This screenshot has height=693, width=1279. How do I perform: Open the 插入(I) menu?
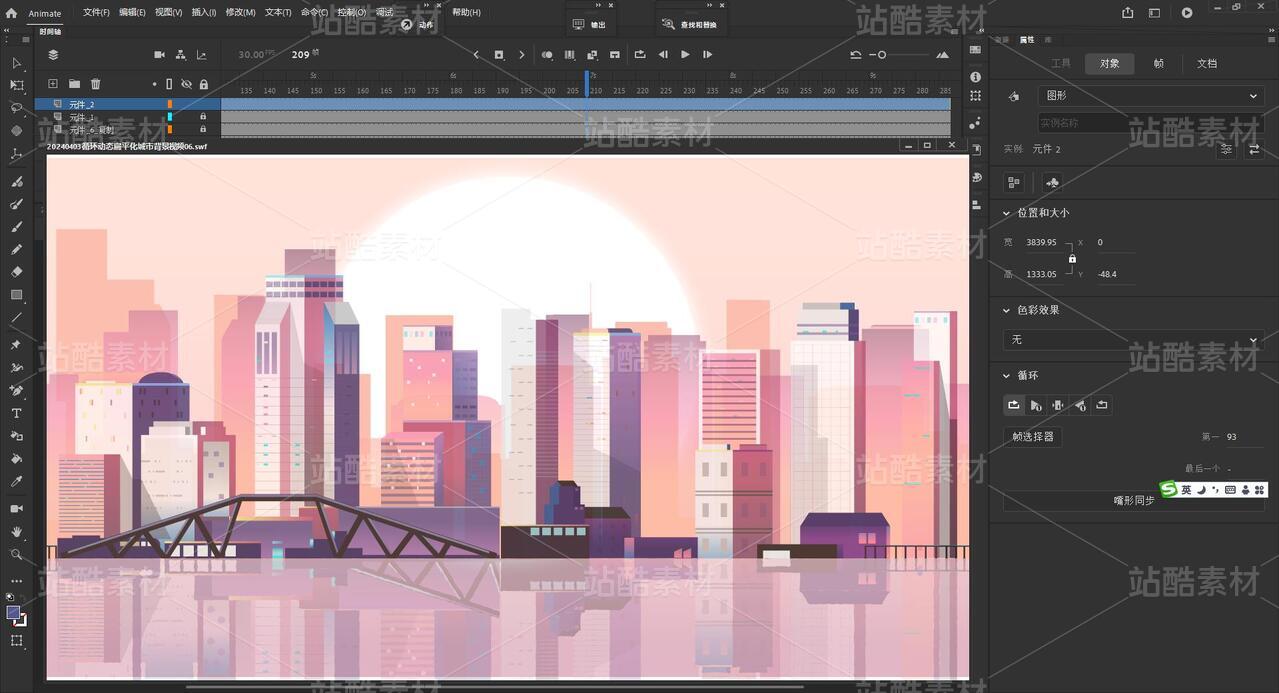click(204, 13)
